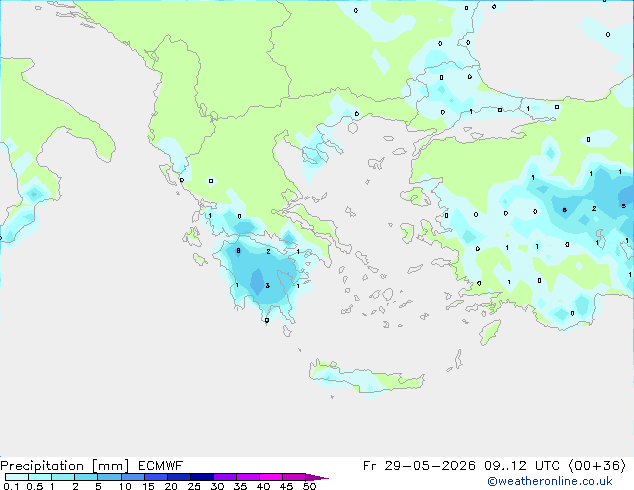Pick the 10–15 mm legend swatch
The height and width of the screenshot is (490, 634).
tap(133, 477)
